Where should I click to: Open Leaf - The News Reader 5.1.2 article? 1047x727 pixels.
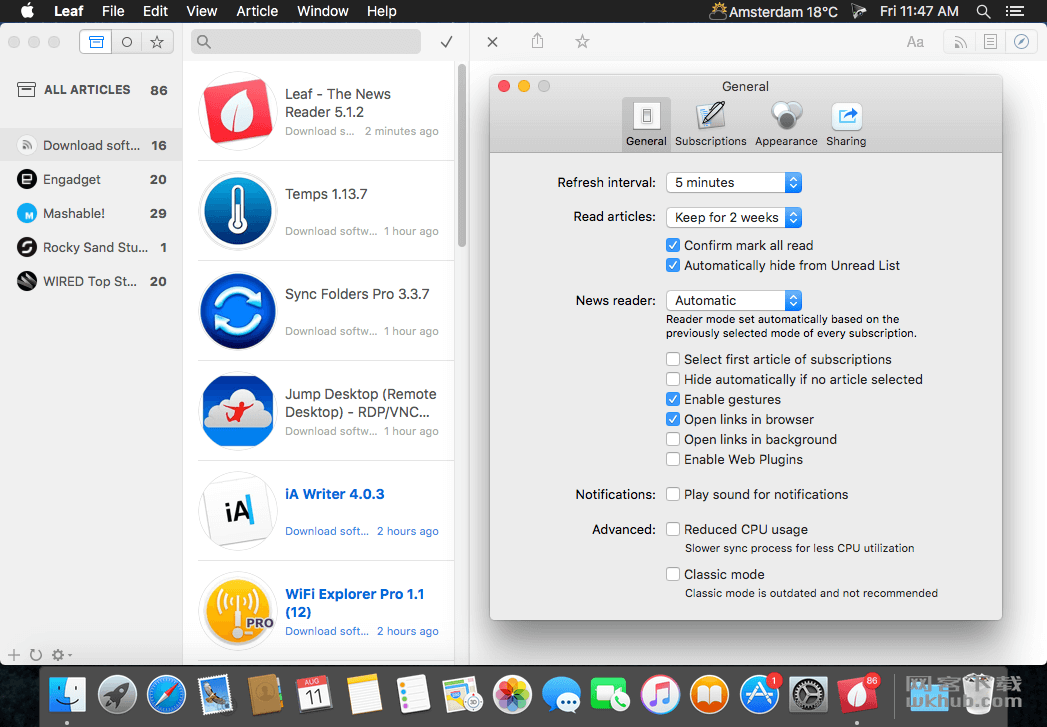(326, 111)
